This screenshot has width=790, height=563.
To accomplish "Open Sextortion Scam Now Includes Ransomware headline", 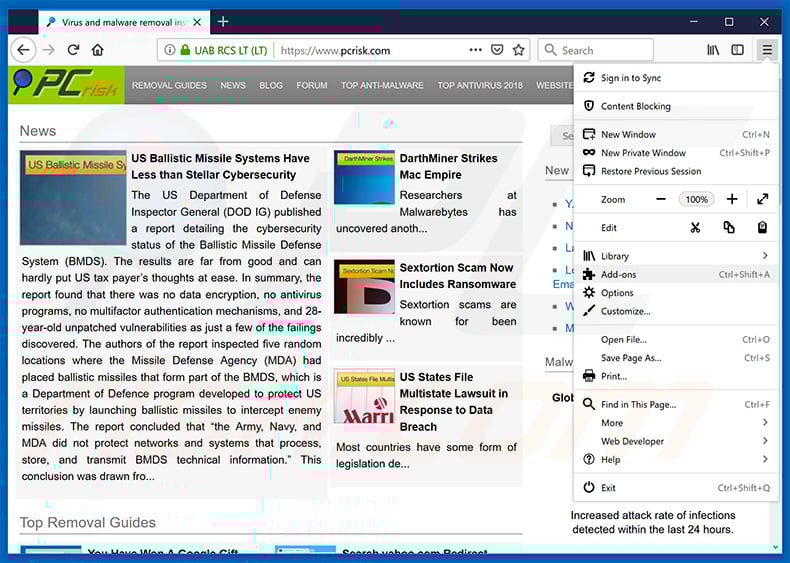I will (x=457, y=276).
